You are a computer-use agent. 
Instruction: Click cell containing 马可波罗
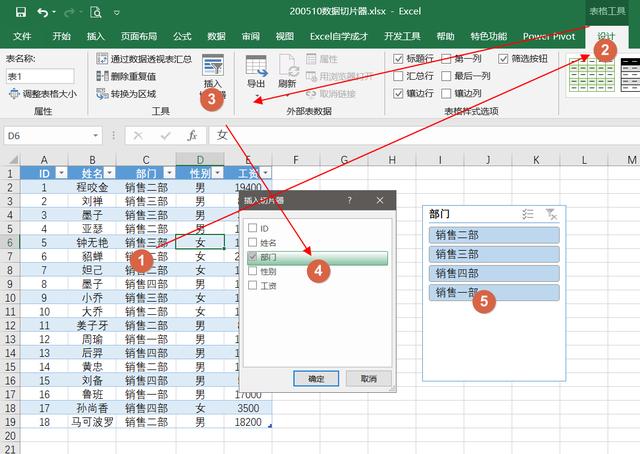(x=92, y=422)
